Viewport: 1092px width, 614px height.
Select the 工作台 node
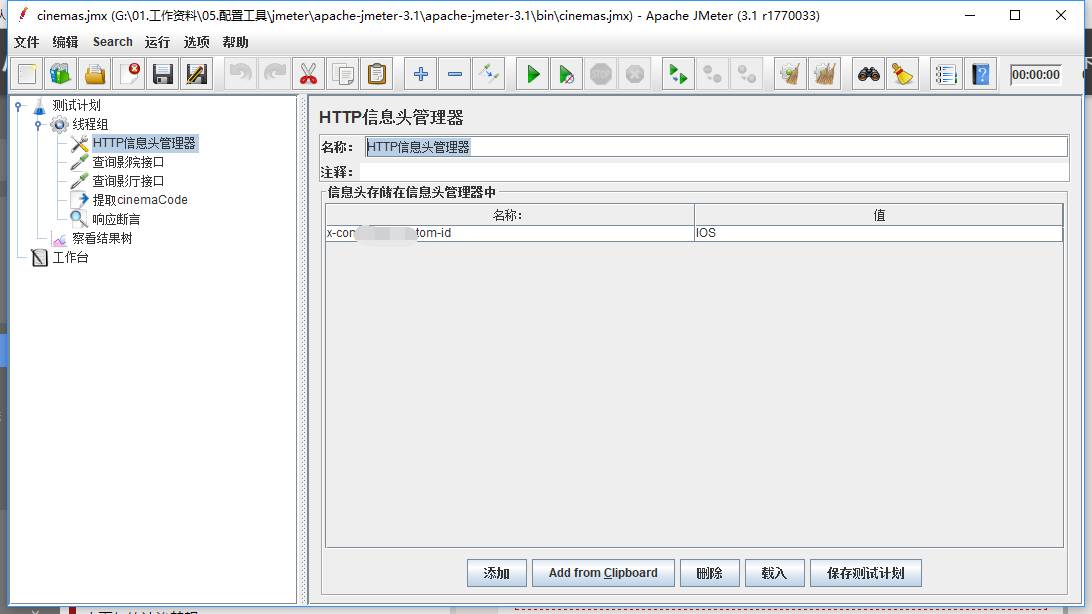[x=70, y=258]
